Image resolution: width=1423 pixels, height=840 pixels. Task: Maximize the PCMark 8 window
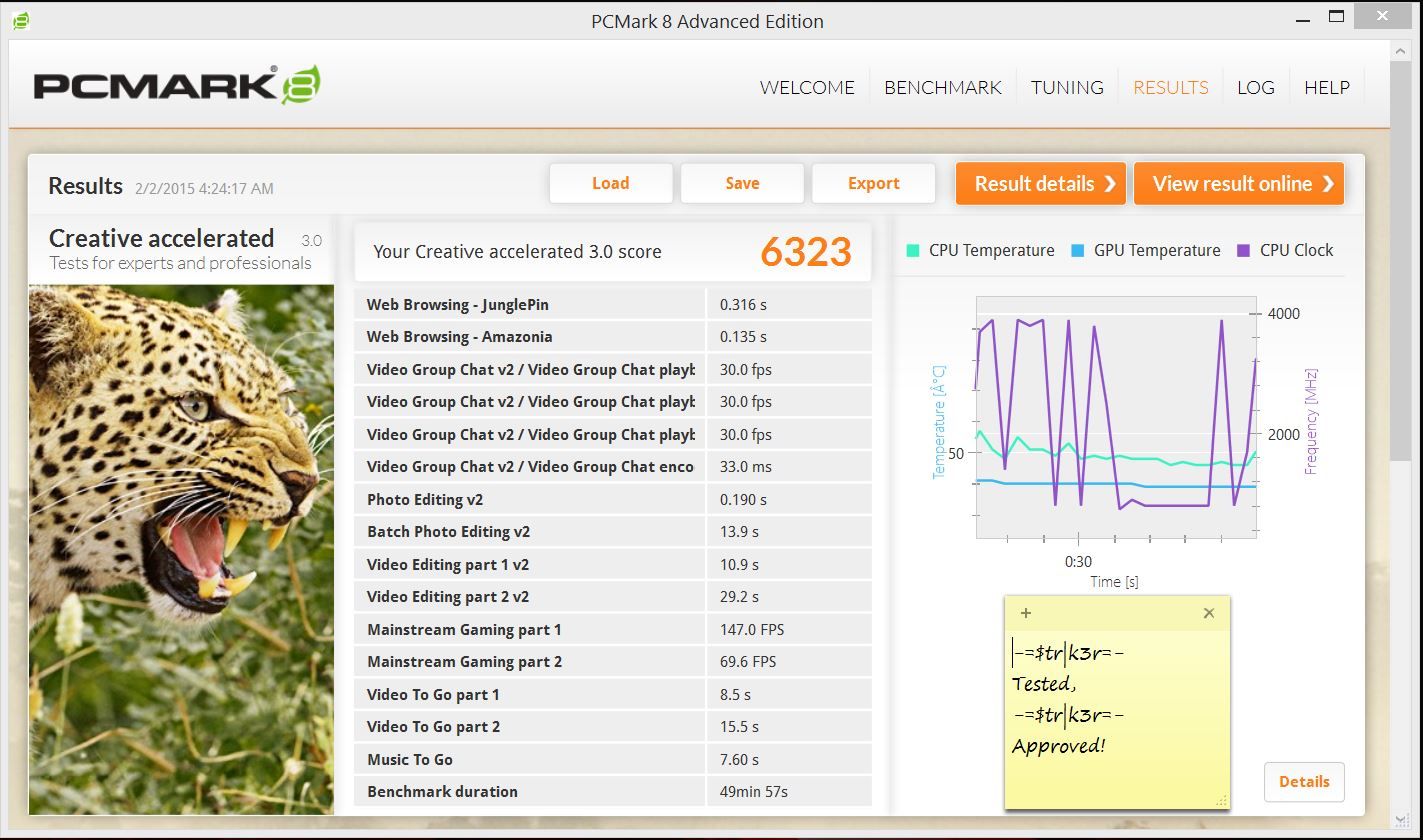[x=1337, y=16]
